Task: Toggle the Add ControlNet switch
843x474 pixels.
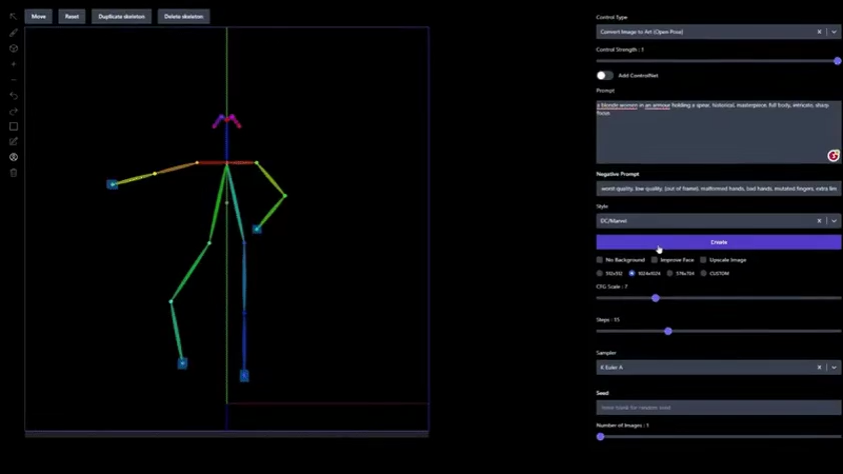Action: [604, 76]
